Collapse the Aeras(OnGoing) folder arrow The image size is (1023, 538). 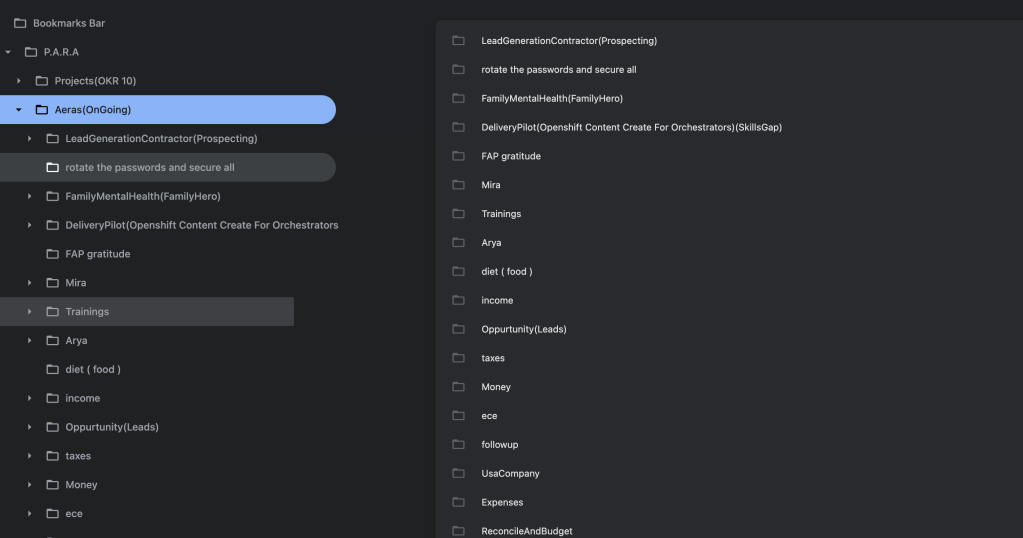pos(18,110)
